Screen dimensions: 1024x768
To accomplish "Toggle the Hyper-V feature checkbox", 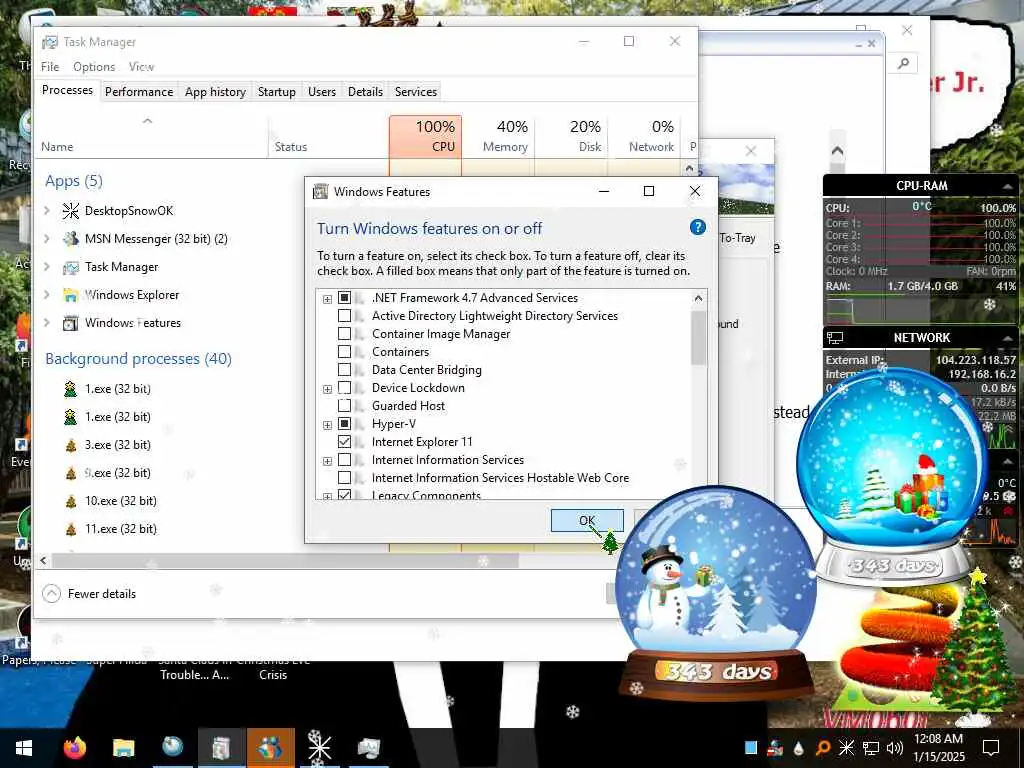I will click(344, 424).
